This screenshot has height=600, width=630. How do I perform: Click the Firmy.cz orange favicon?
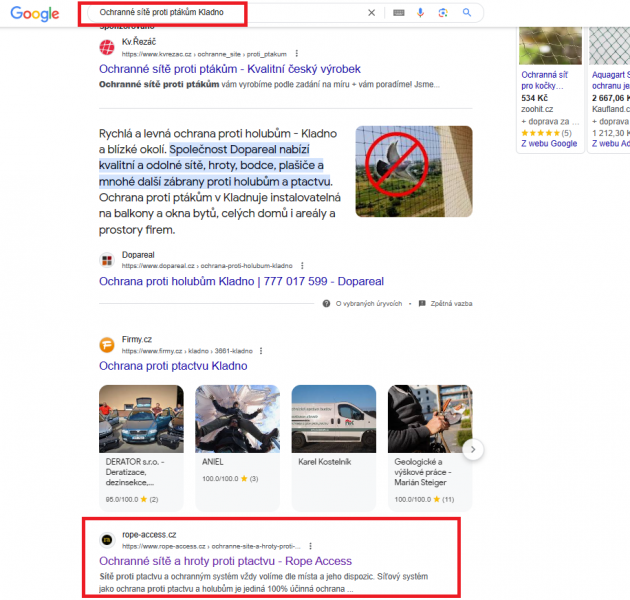click(107, 345)
